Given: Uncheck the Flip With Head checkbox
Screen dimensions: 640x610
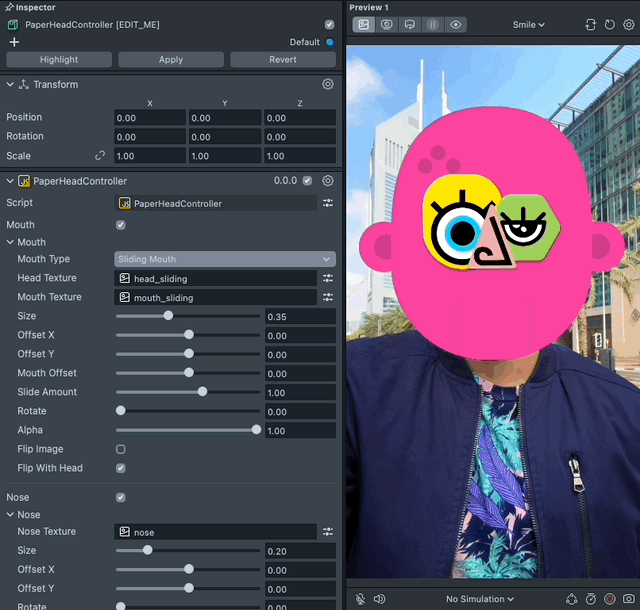Looking at the screenshot, I should coord(121,468).
